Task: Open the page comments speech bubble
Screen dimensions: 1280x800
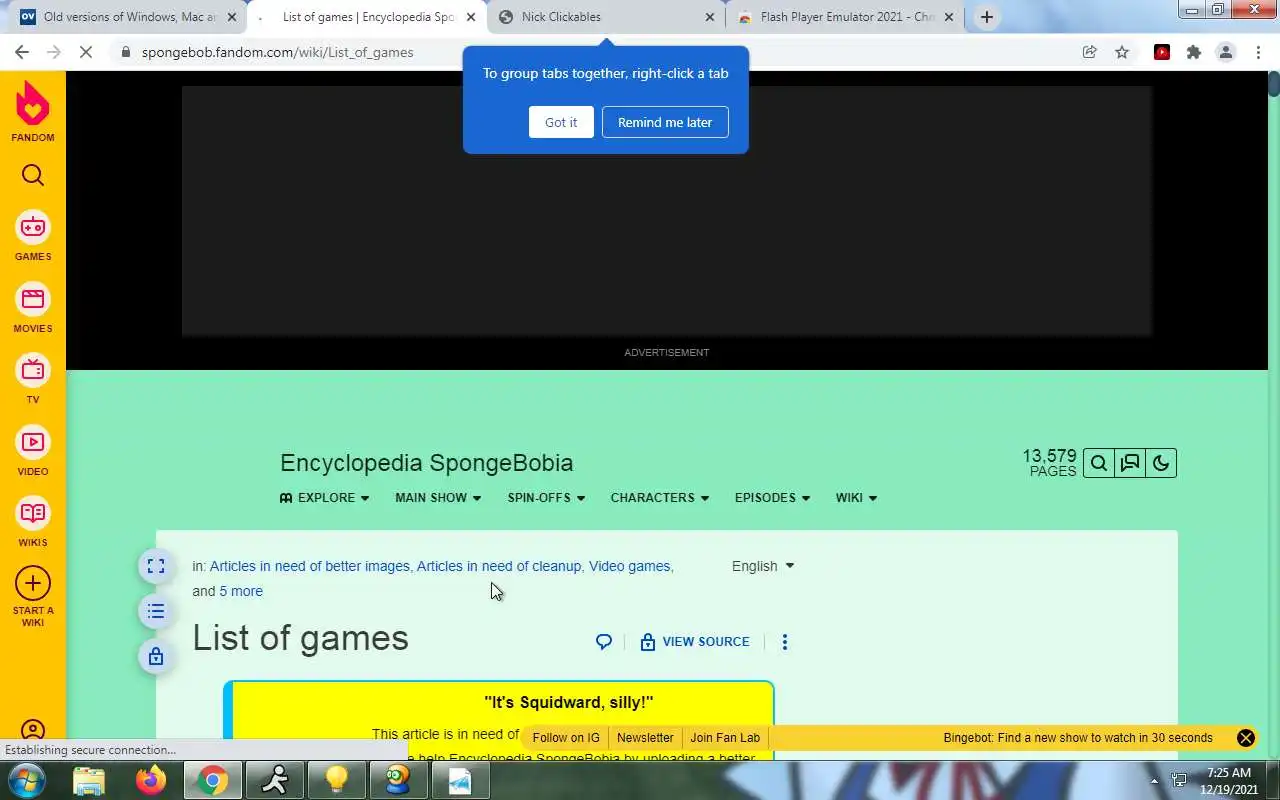Action: pyautogui.click(x=604, y=642)
